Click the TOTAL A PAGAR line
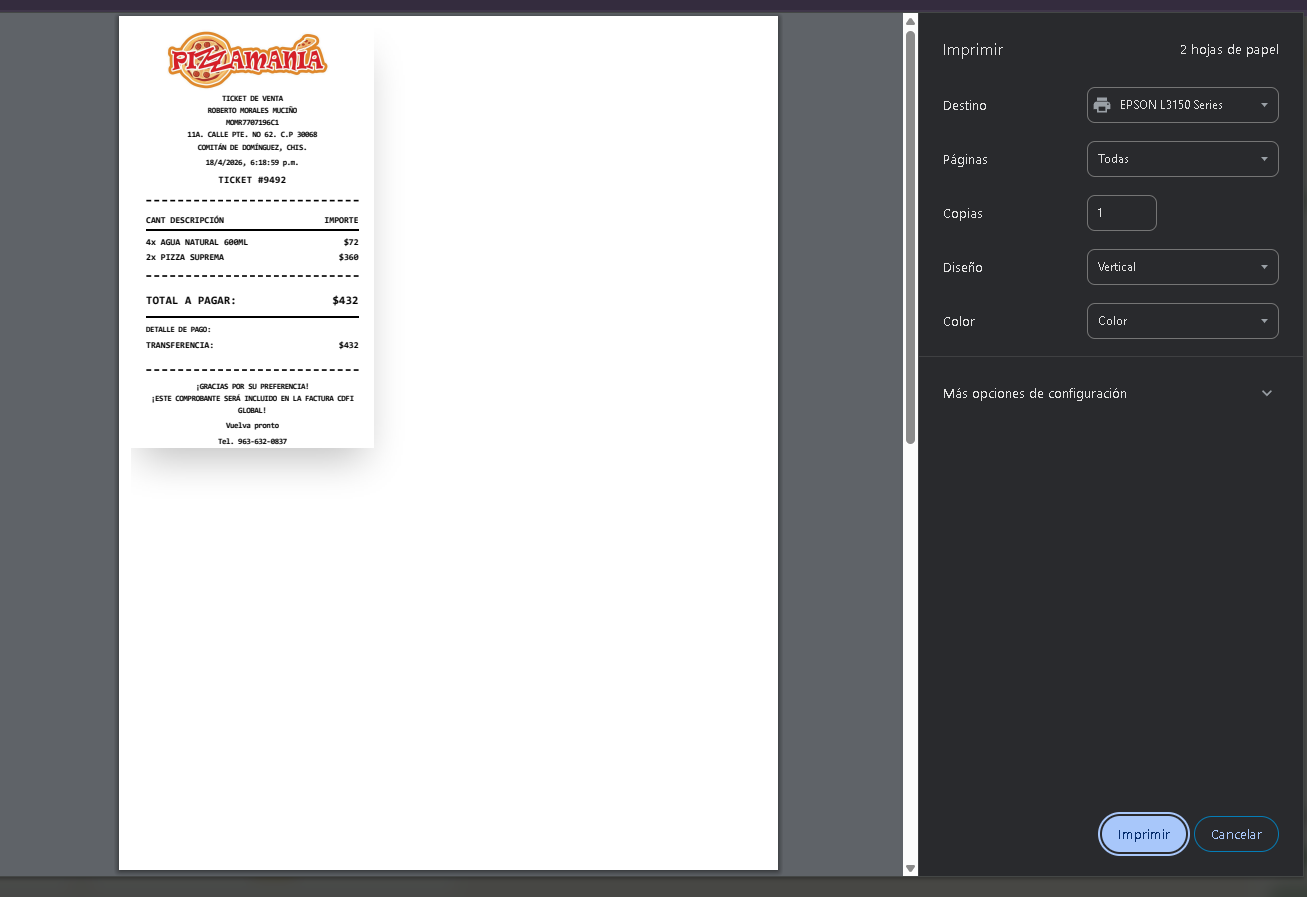 point(191,300)
